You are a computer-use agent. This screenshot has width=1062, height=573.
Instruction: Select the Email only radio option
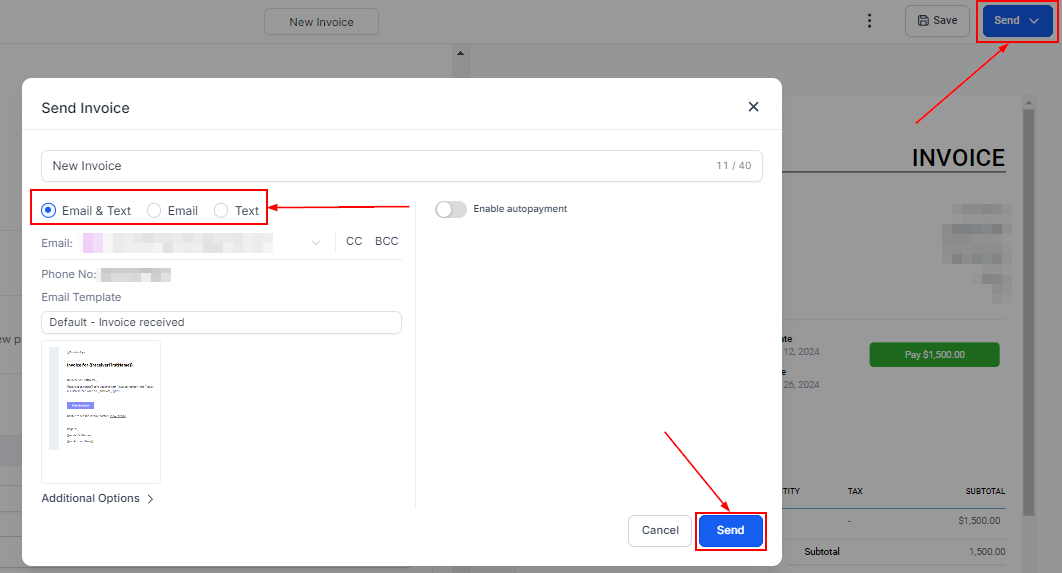(173, 211)
